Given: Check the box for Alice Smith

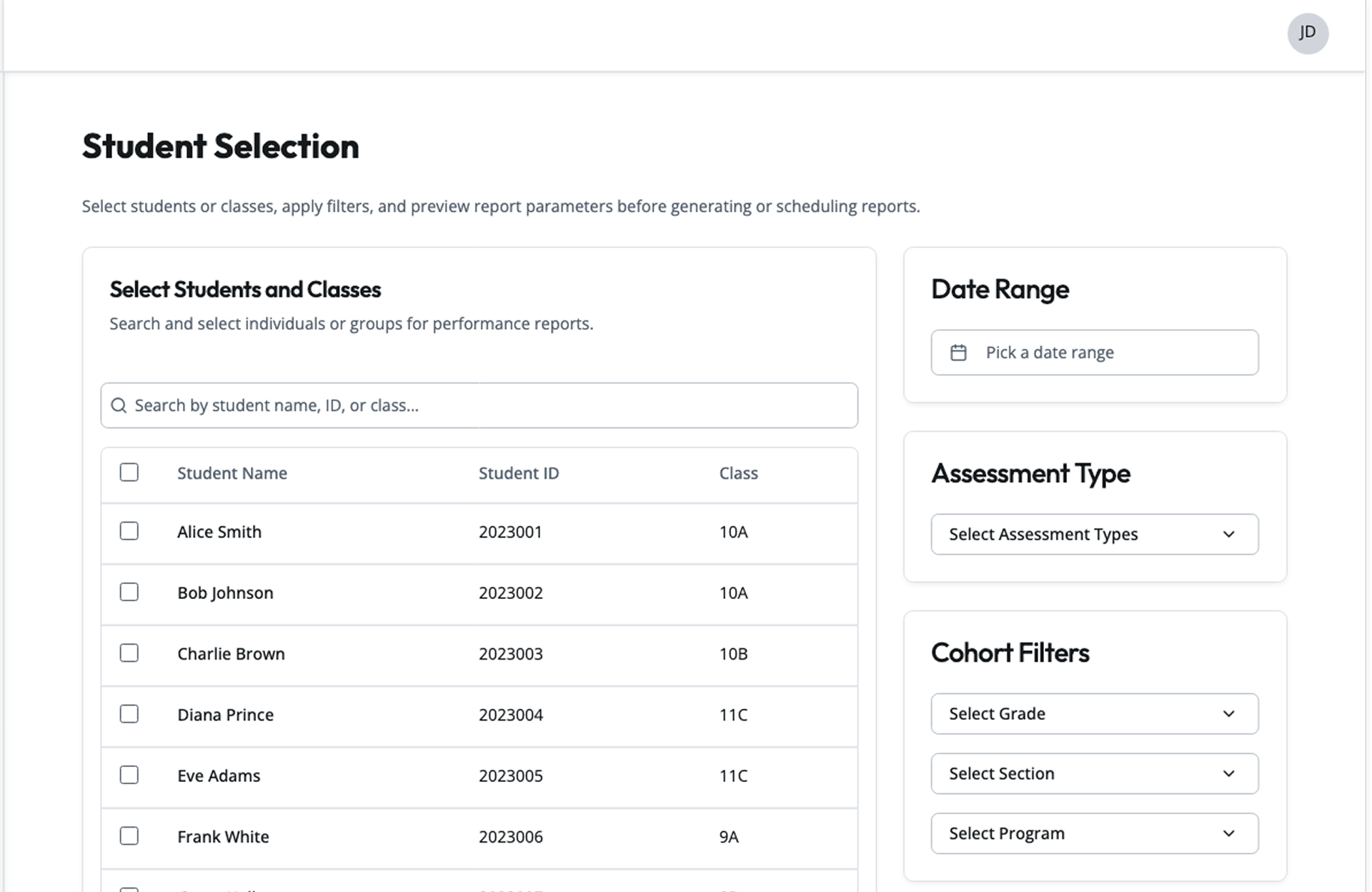Looking at the screenshot, I should pyautogui.click(x=129, y=531).
